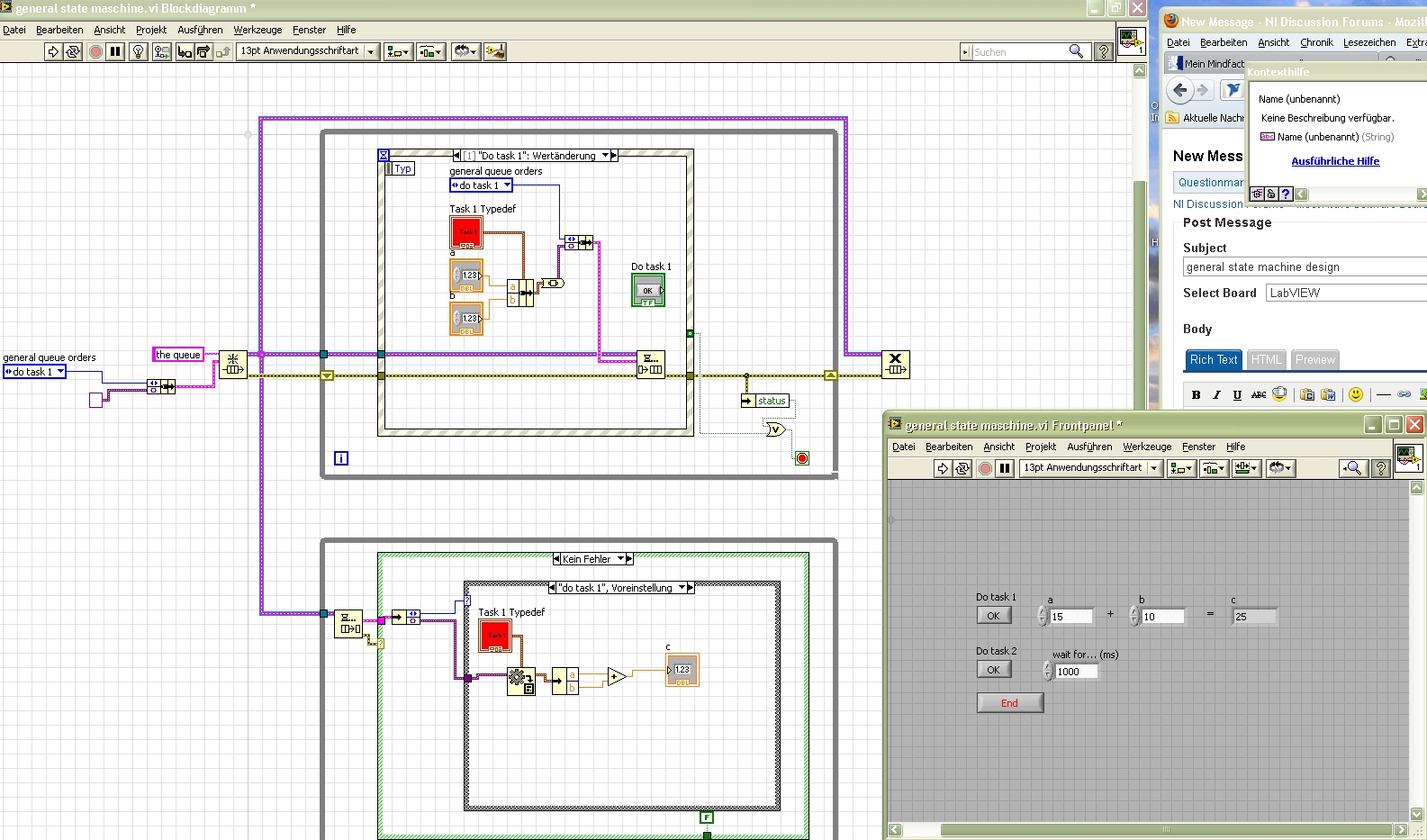Image resolution: width=1427 pixels, height=840 pixels.
Task: Click Pause button in front panel toolbar
Action: click(1006, 468)
